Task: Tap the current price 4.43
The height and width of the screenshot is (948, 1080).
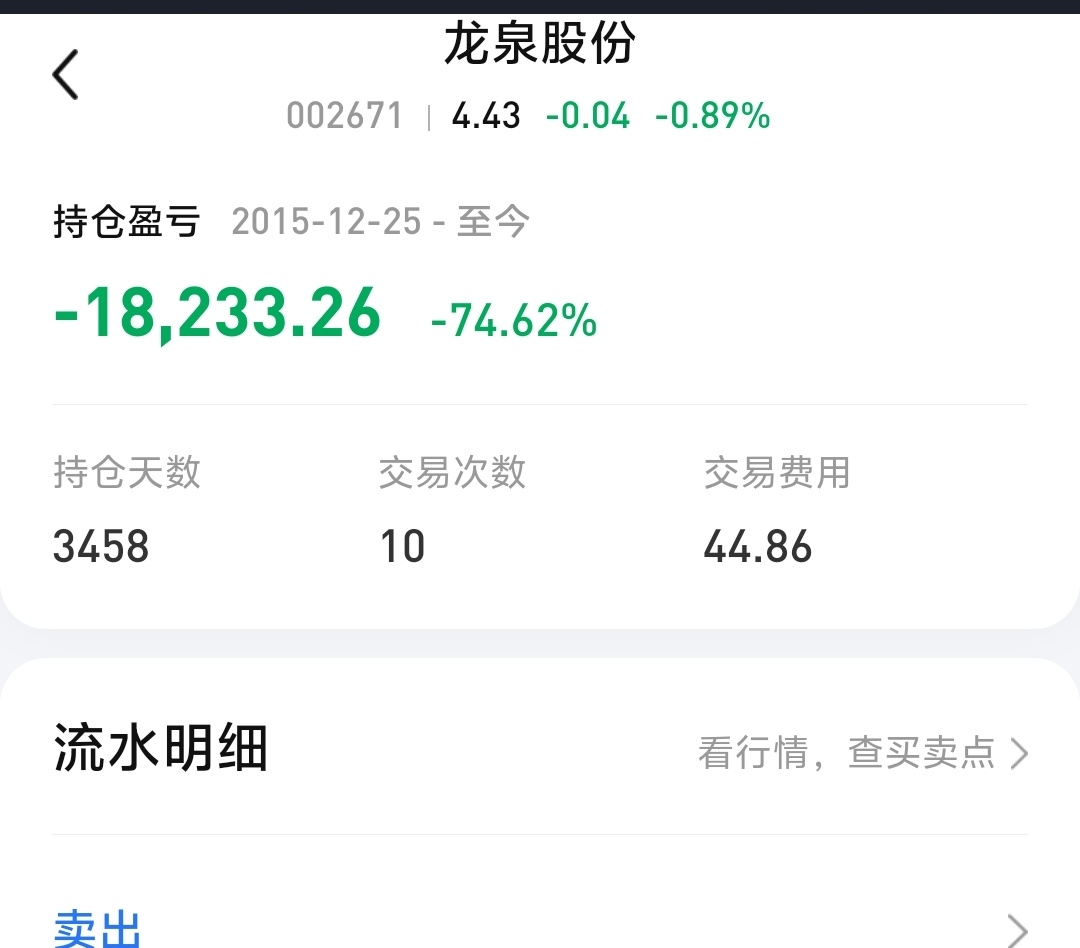Action: click(486, 116)
